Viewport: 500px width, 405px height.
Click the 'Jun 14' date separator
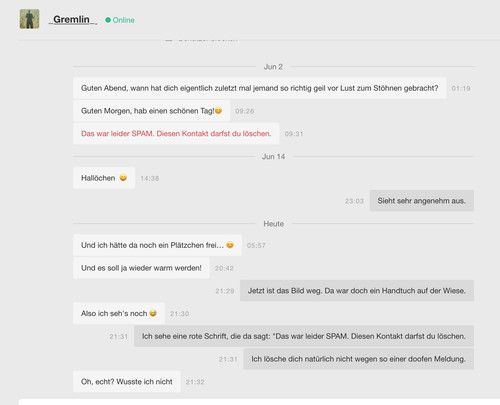click(x=273, y=157)
